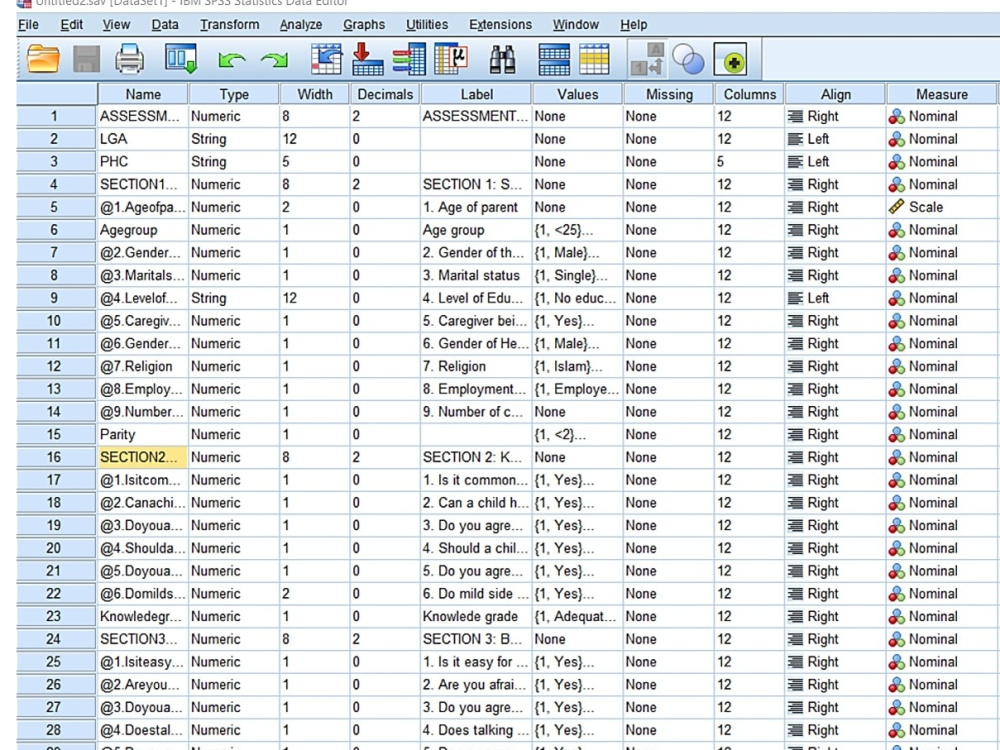This screenshot has height=750, width=1000.
Task: Click the Width column header
Action: [315, 94]
